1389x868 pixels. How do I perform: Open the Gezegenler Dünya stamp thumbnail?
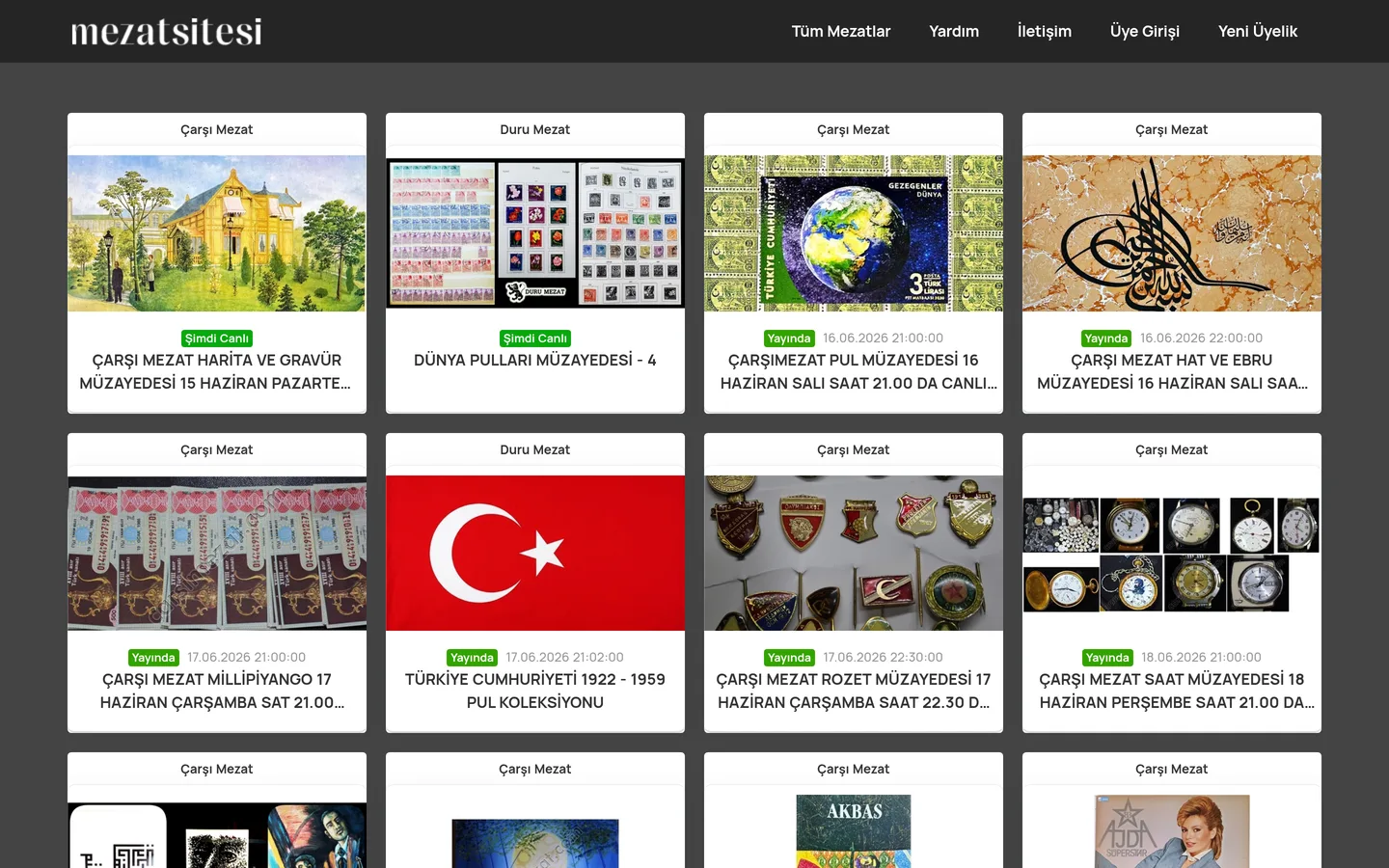click(854, 233)
